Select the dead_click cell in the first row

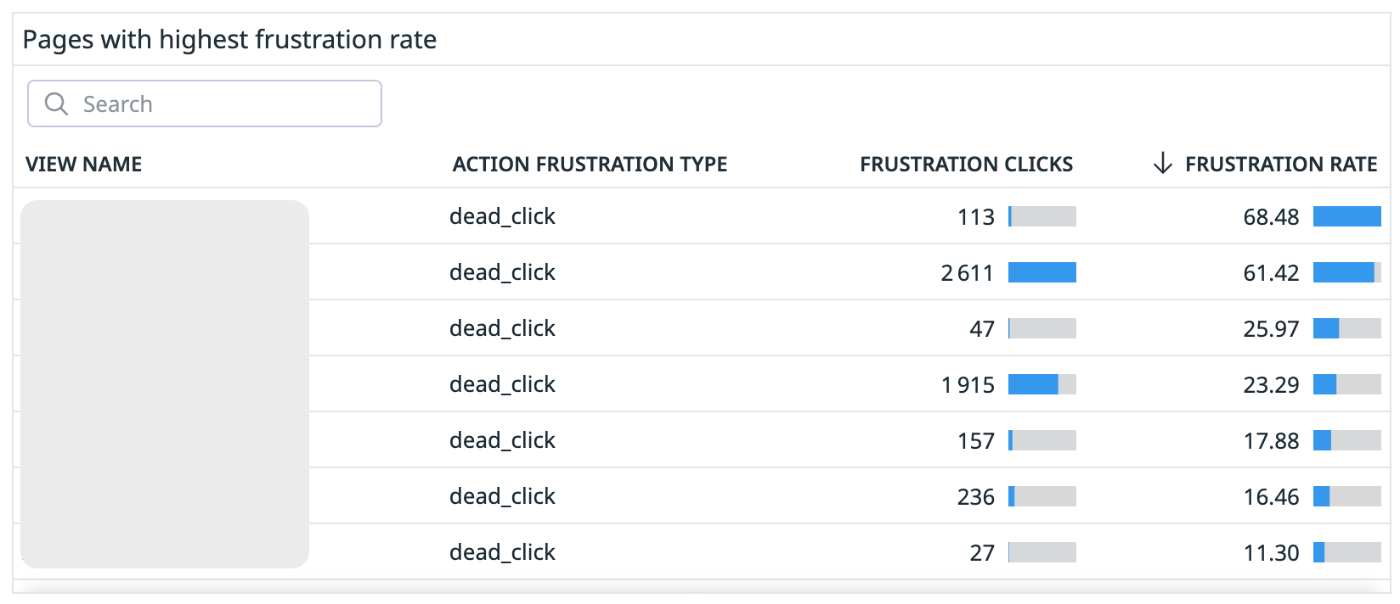(502, 216)
